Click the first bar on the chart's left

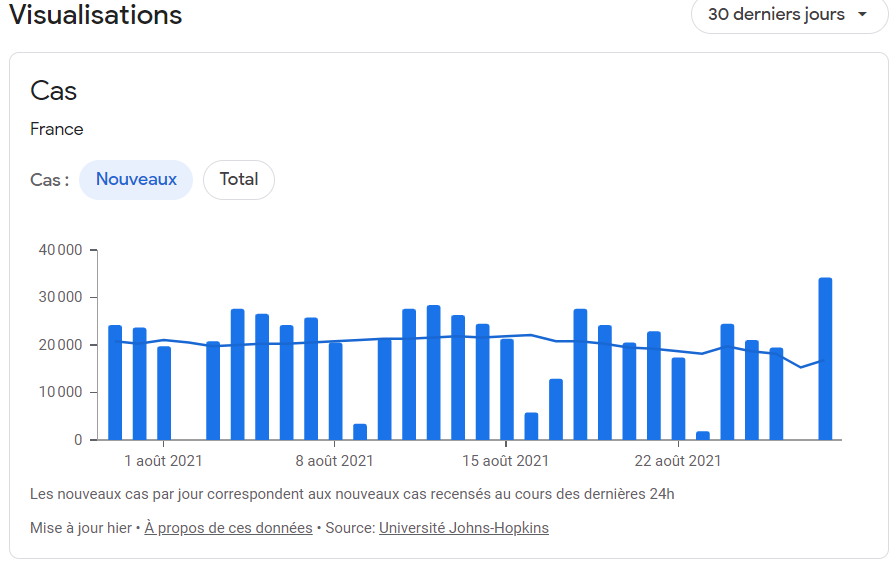[115, 382]
